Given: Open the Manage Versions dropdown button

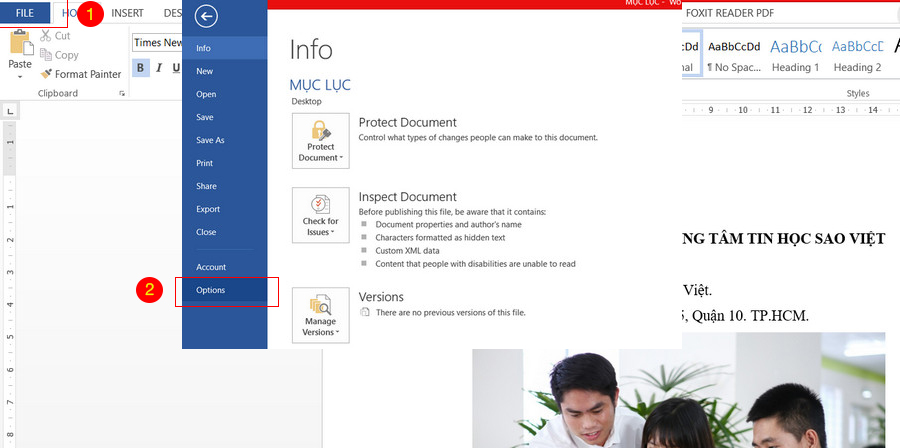Looking at the screenshot, I should coord(320,315).
